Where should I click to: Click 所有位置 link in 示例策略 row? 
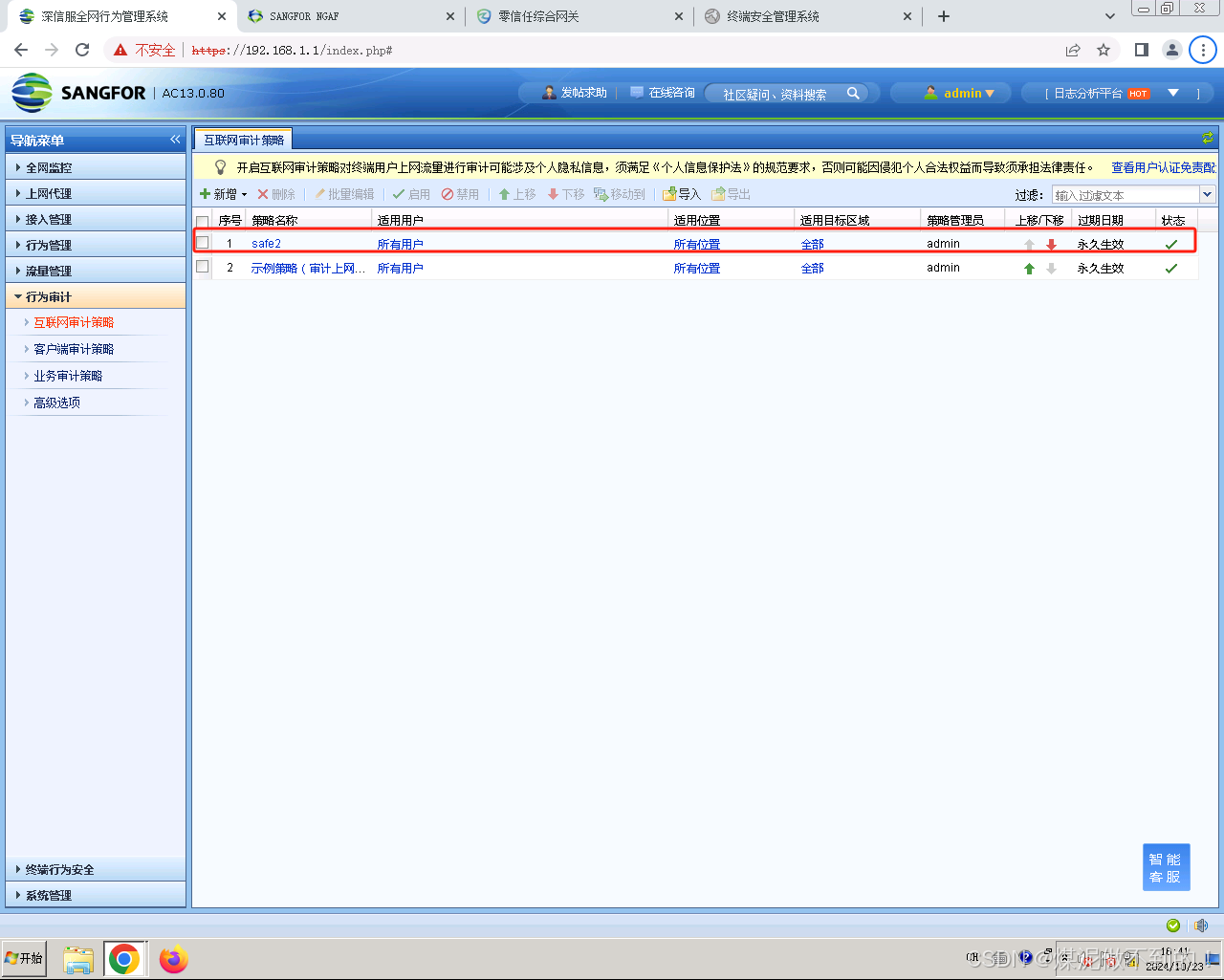pos(697,269)
